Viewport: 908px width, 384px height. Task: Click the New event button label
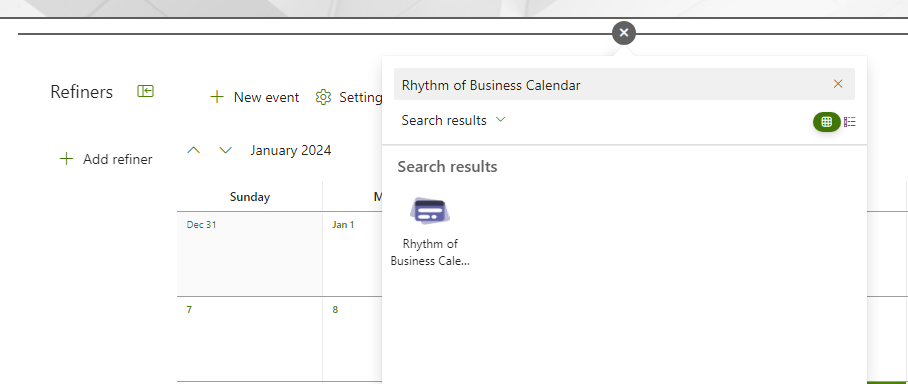click(266, 97)
